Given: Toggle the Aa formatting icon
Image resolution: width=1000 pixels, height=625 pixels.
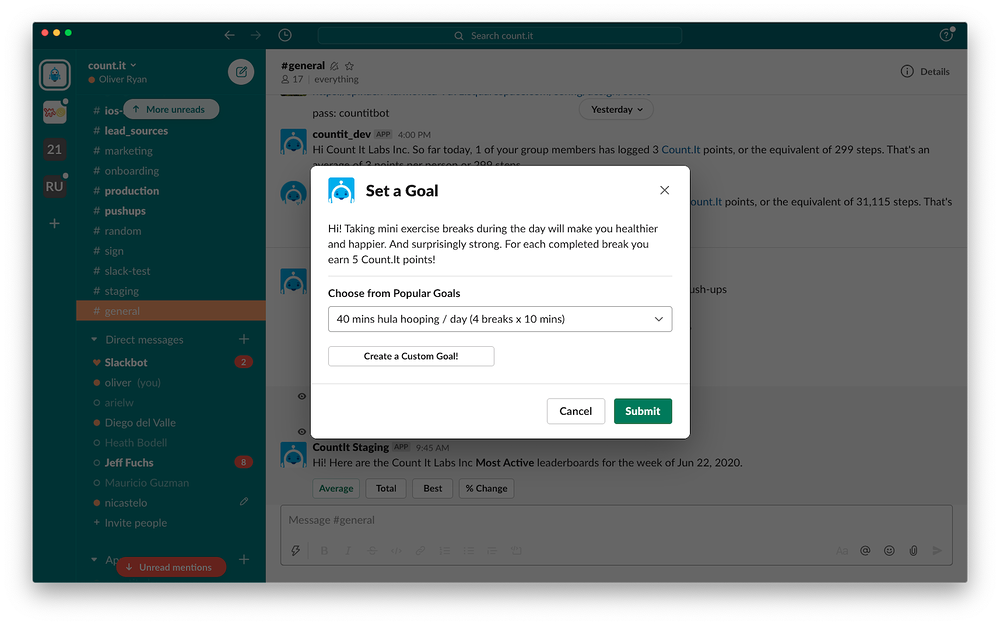Looking at the screenshot, I should 842,550.
